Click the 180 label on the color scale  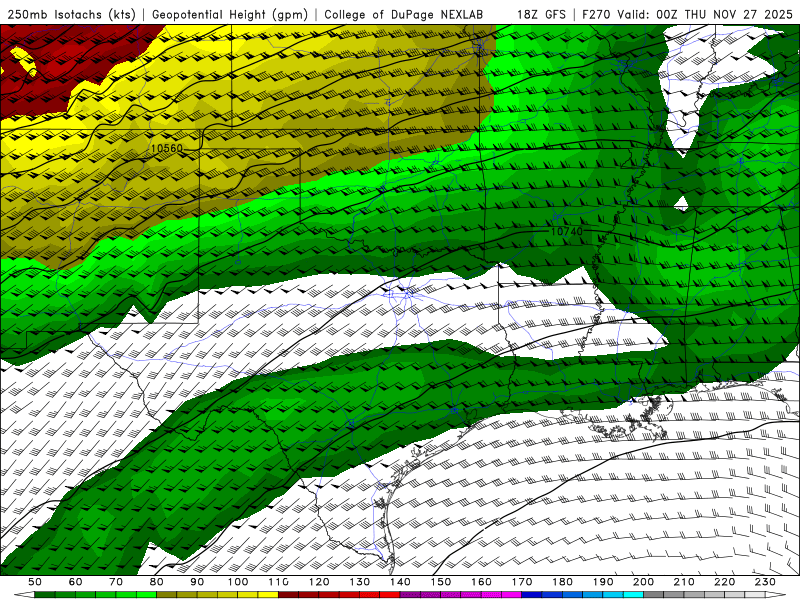(562, 582)
